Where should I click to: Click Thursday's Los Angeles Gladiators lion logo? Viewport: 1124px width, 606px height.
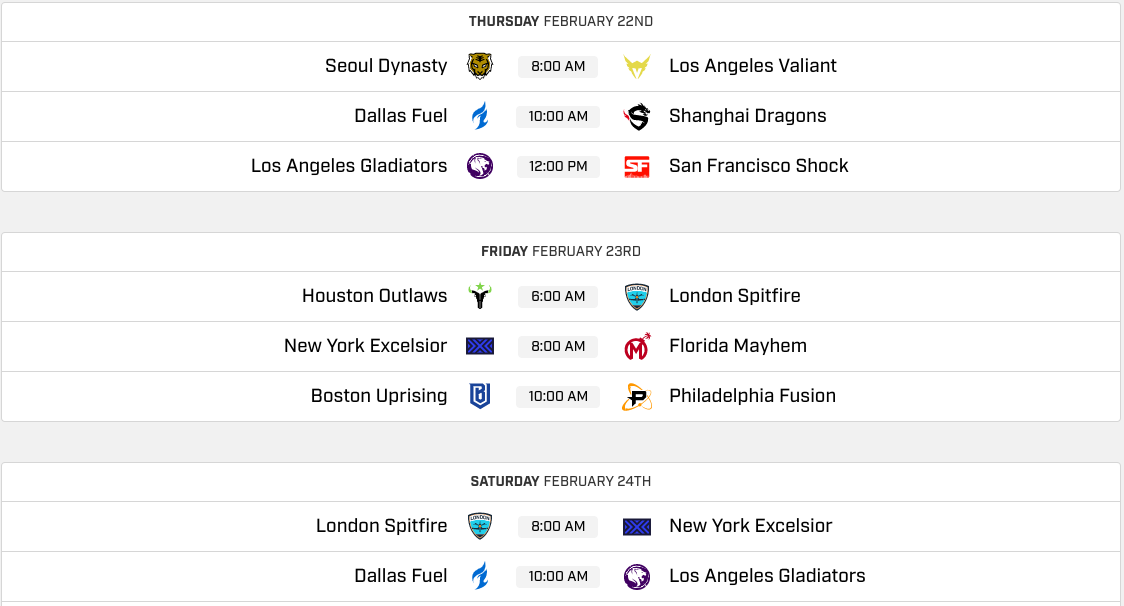480,166
